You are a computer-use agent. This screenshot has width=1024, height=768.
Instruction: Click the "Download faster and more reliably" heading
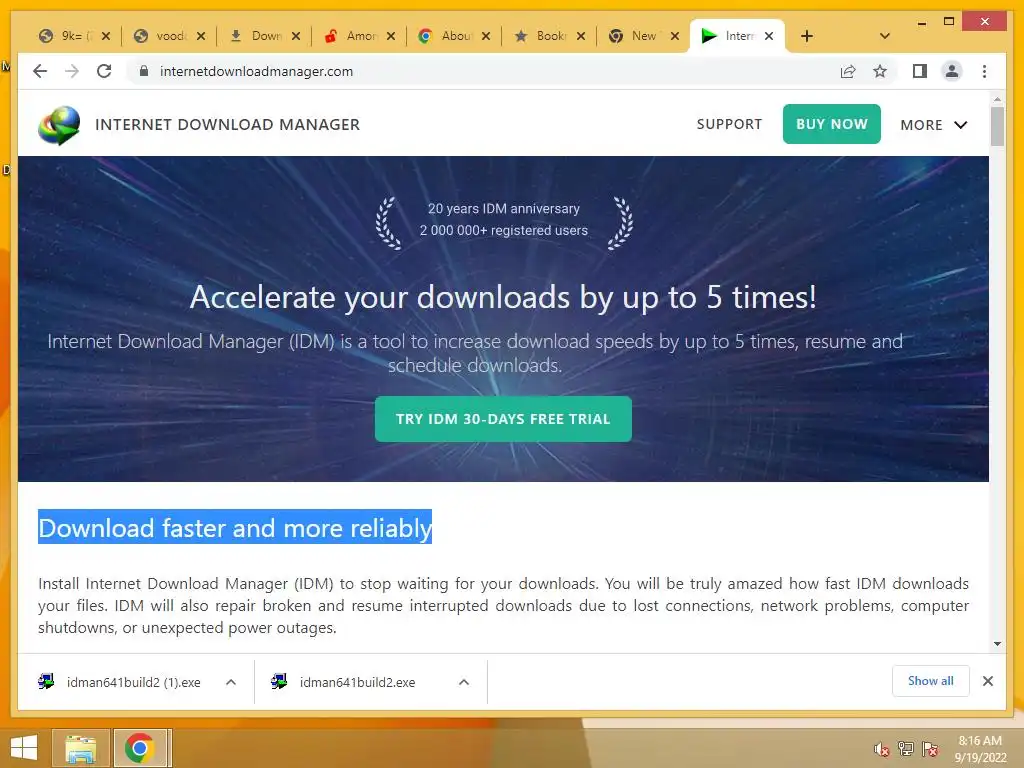point(235,527)
